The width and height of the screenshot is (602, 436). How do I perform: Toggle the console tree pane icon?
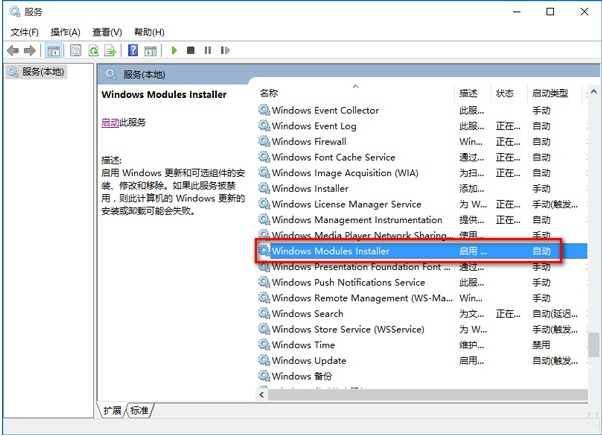click(x=53, y=50)
